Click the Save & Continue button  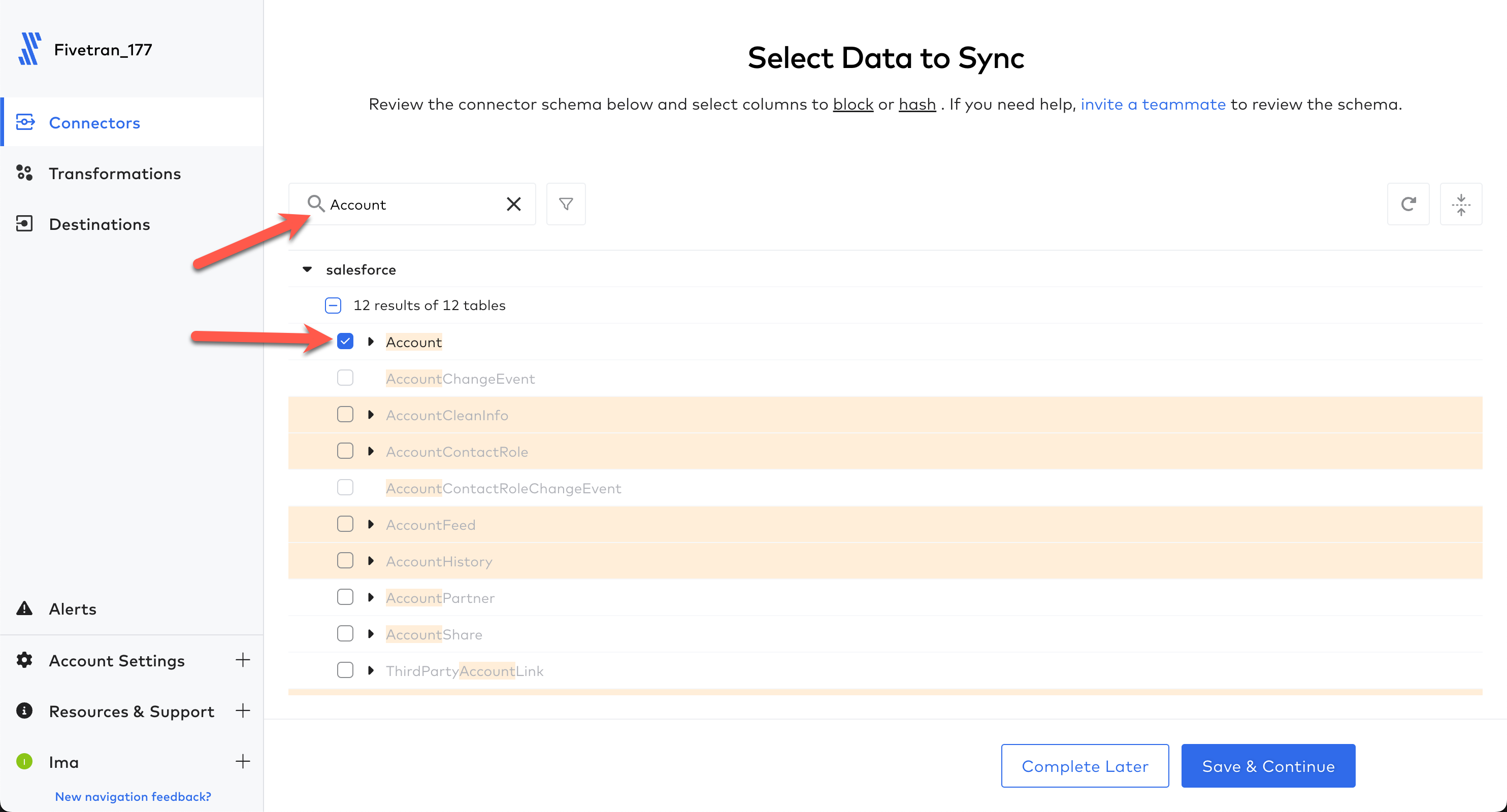(x=1268, y=766)
